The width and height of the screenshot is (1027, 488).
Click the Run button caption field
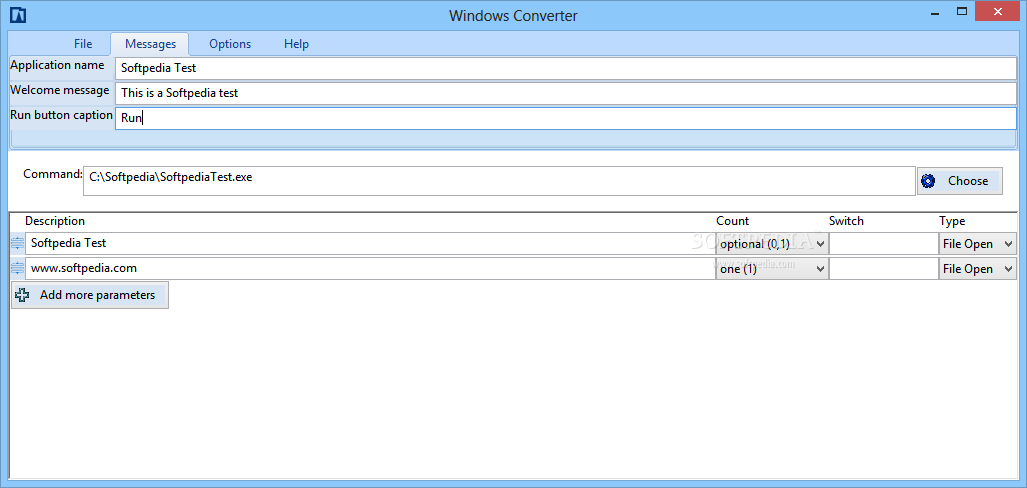click(x=565, y=119)
